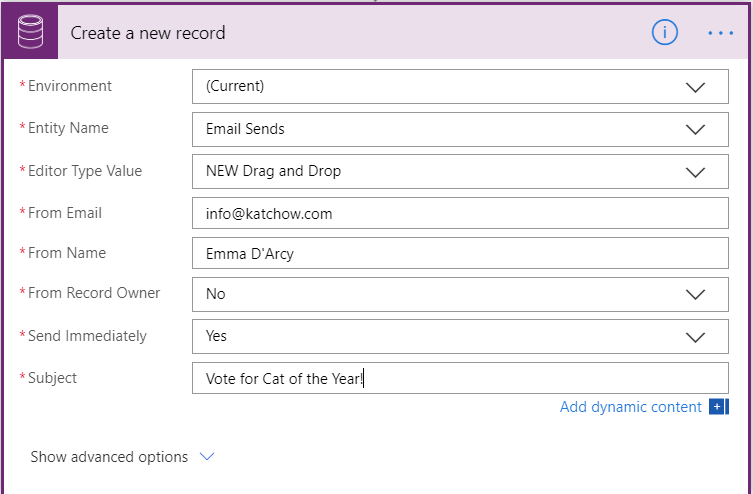Expand Show advanced options
Screen dimensions: 753x494
(x=109, y=457)
